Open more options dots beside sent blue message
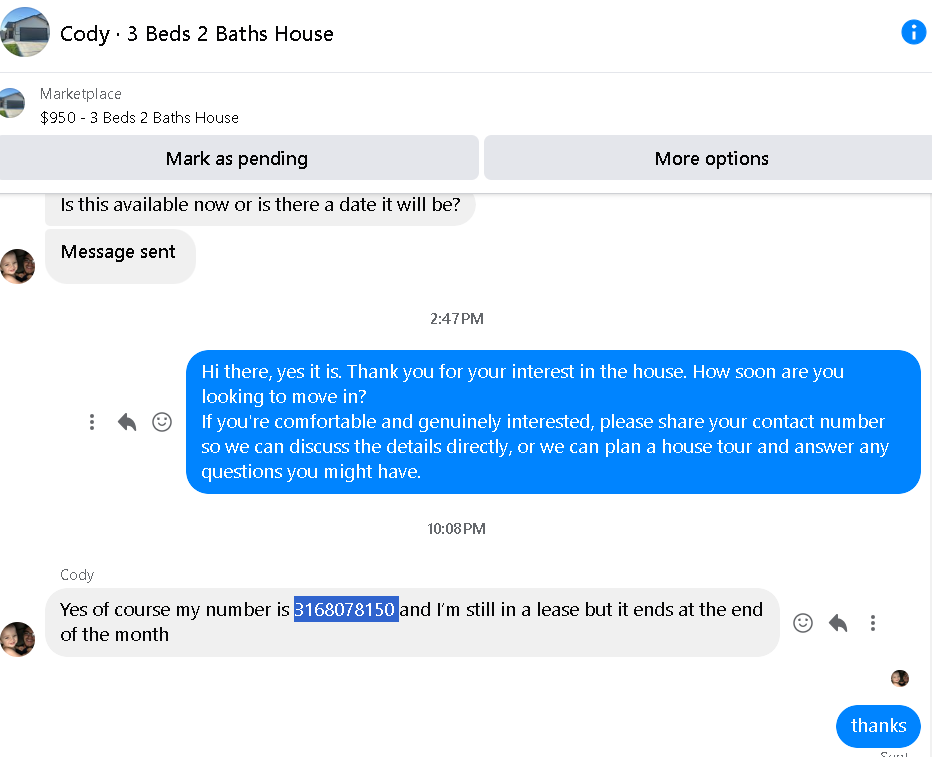Viewport: 932px width, 757px height. [x=92, y=422]
